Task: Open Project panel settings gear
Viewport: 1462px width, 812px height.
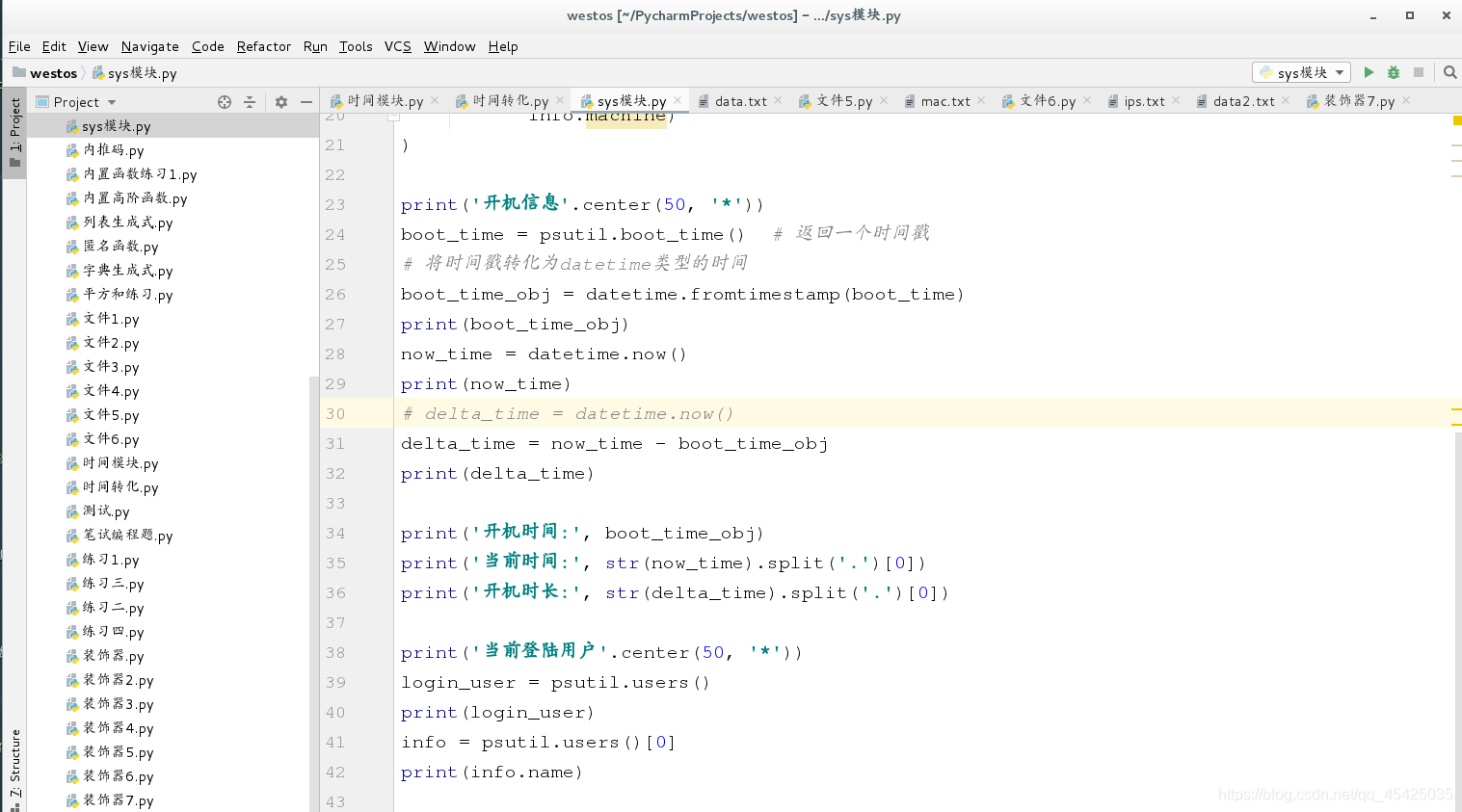Action: [x=281, y=101]
